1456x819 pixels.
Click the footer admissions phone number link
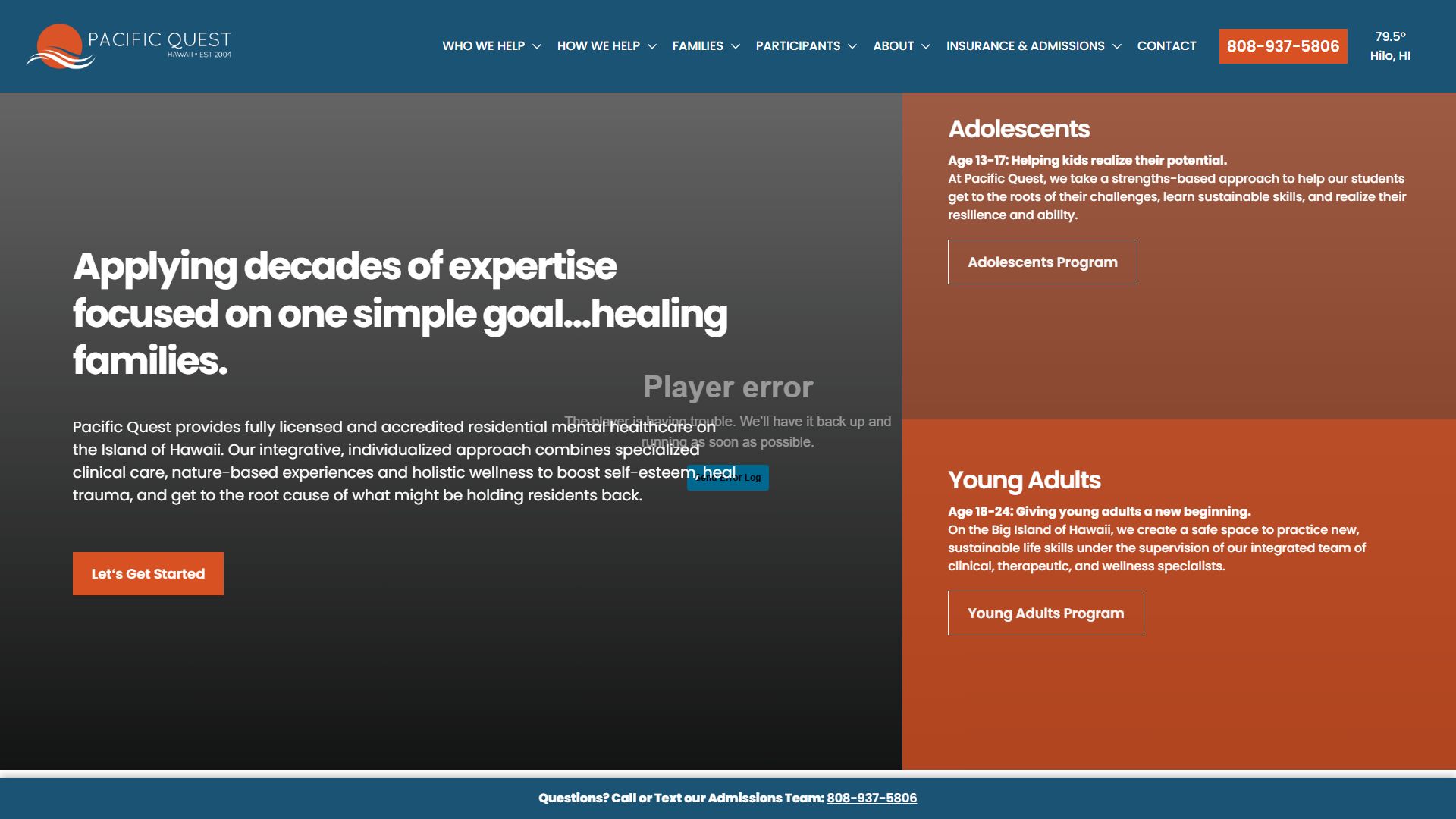point(872,798)
